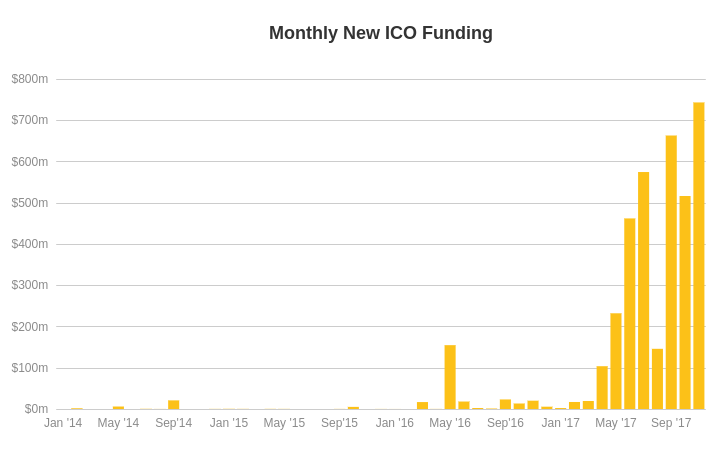Select the tallest bar at far right

pos(699,256)
